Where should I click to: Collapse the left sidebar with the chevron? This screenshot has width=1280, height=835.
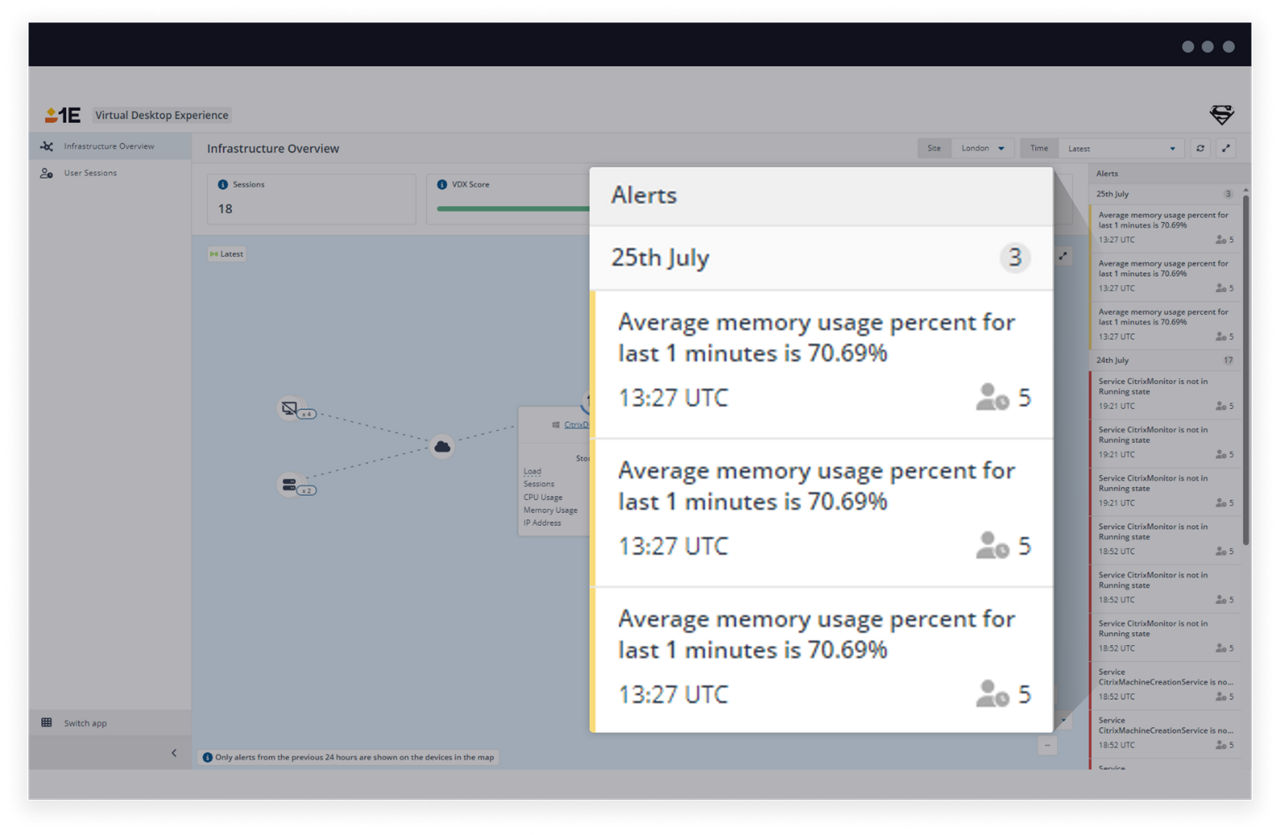click(x=173, y=753)
